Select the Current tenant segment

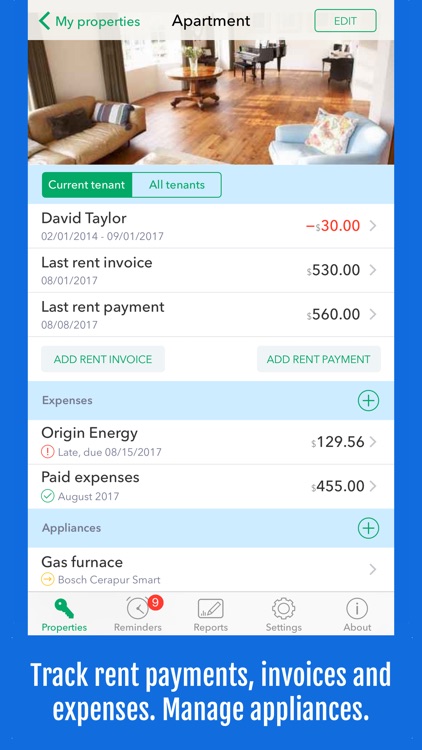click(87, 185)
